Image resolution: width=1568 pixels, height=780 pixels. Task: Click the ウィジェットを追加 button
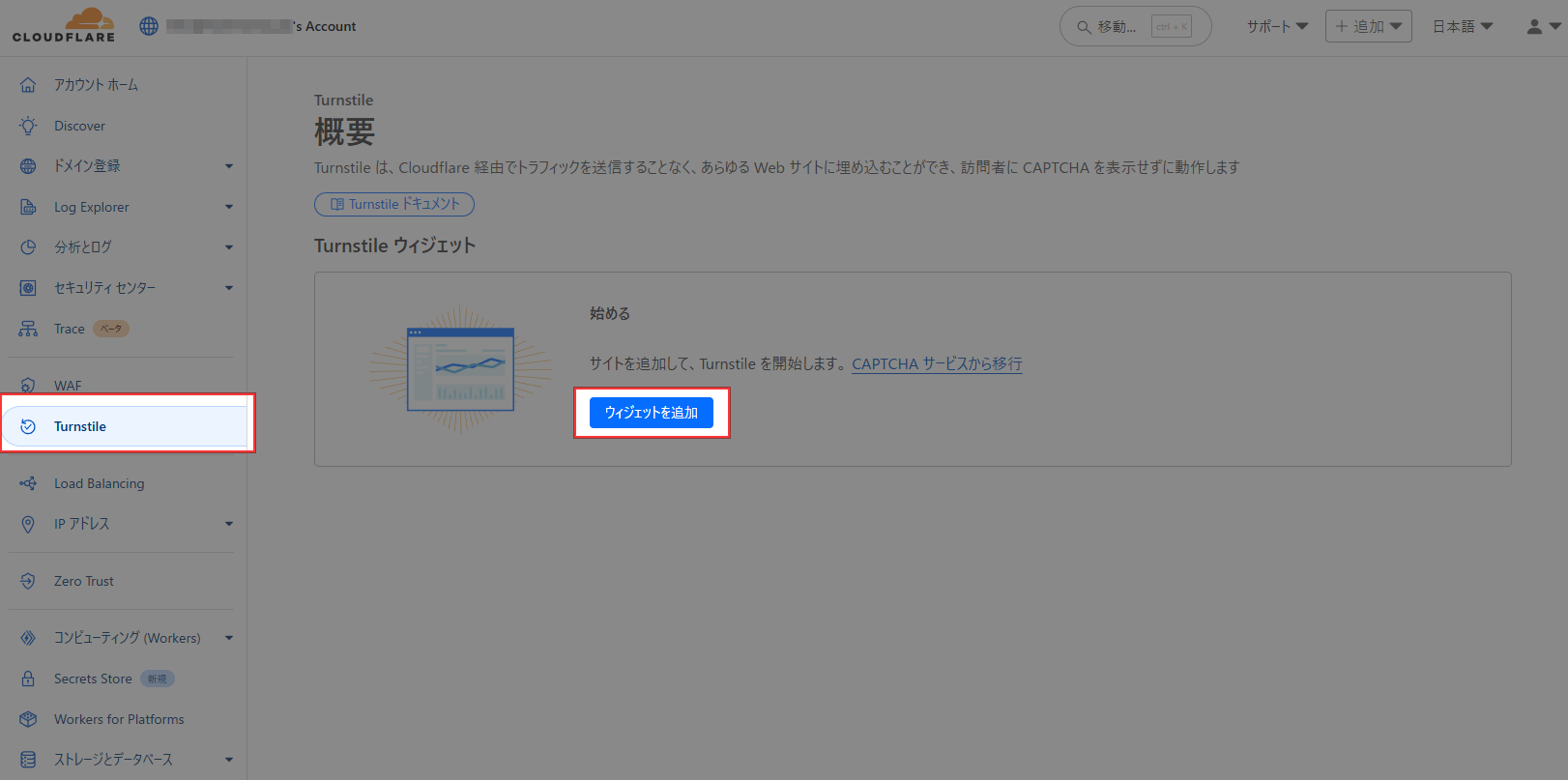click(x=652, y=413)
